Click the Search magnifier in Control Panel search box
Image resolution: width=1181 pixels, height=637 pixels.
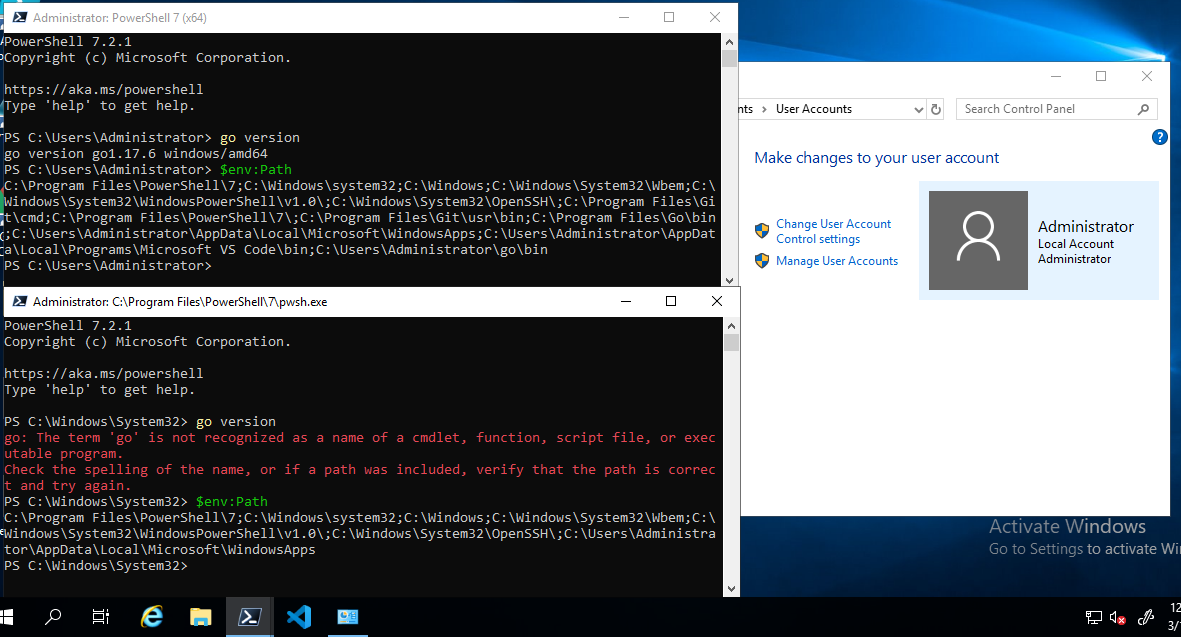pyautogui.click(x=1143, y=108)
